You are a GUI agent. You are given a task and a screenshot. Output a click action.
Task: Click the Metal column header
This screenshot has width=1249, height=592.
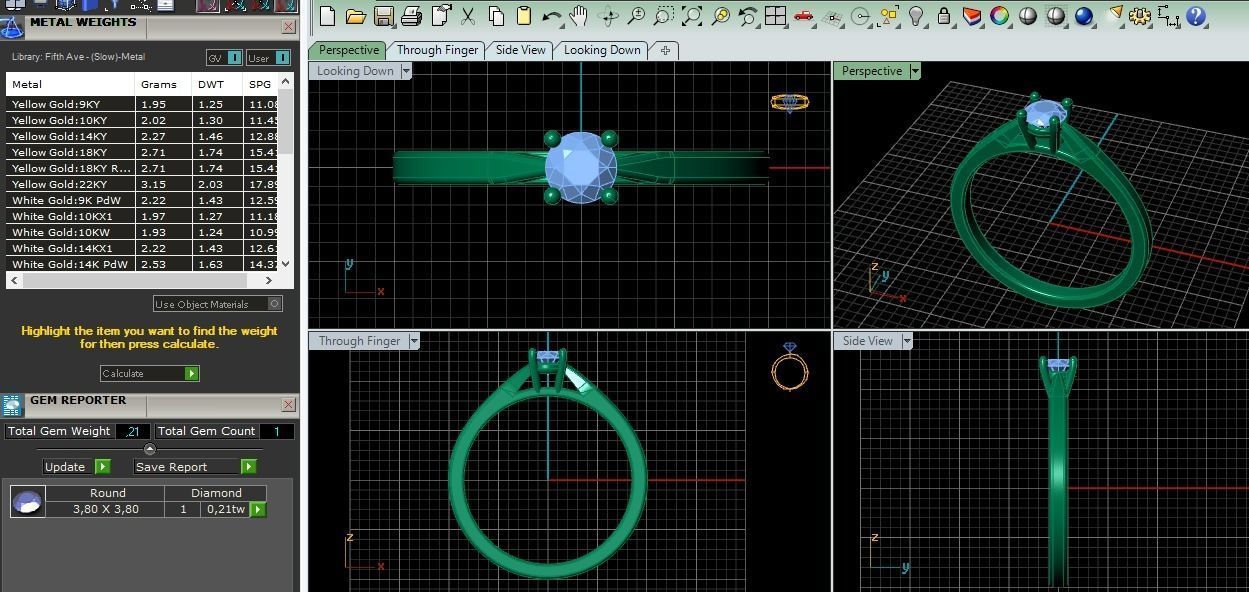click(70, 84)
